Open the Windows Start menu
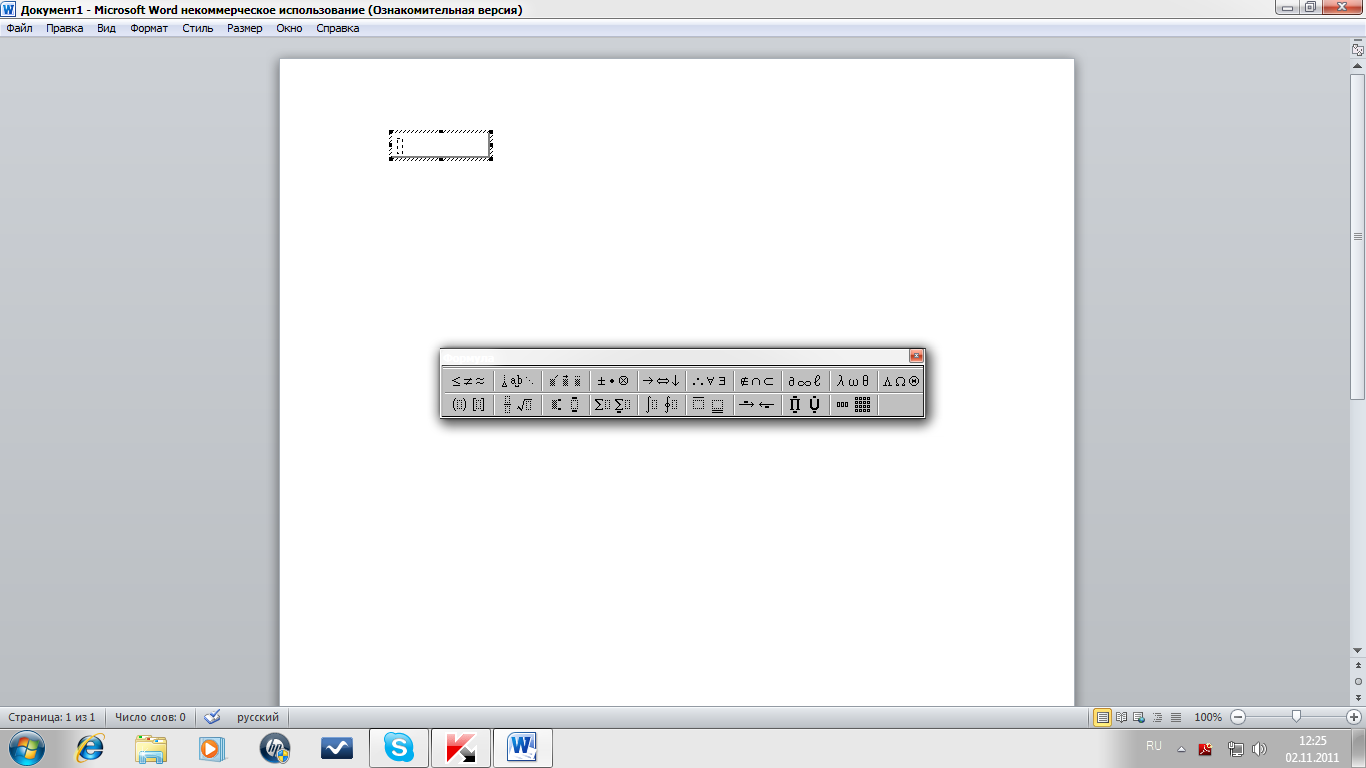 (26, 747)
